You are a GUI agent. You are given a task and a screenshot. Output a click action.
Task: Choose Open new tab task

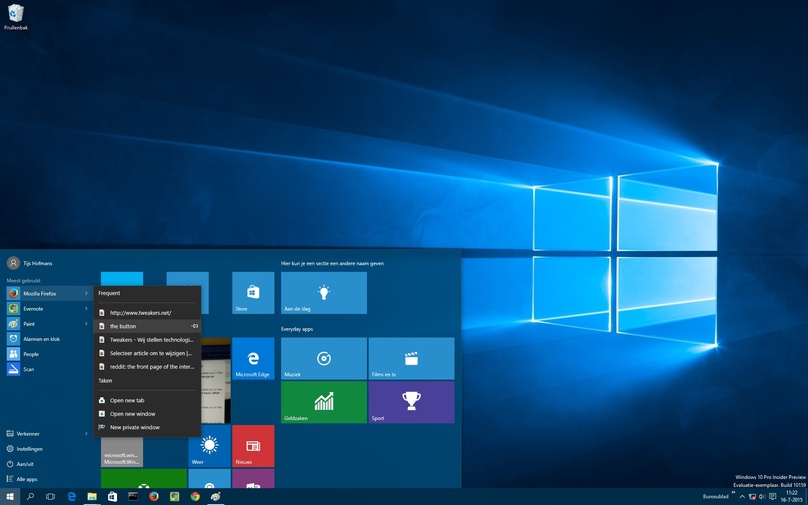pos(147,400)
